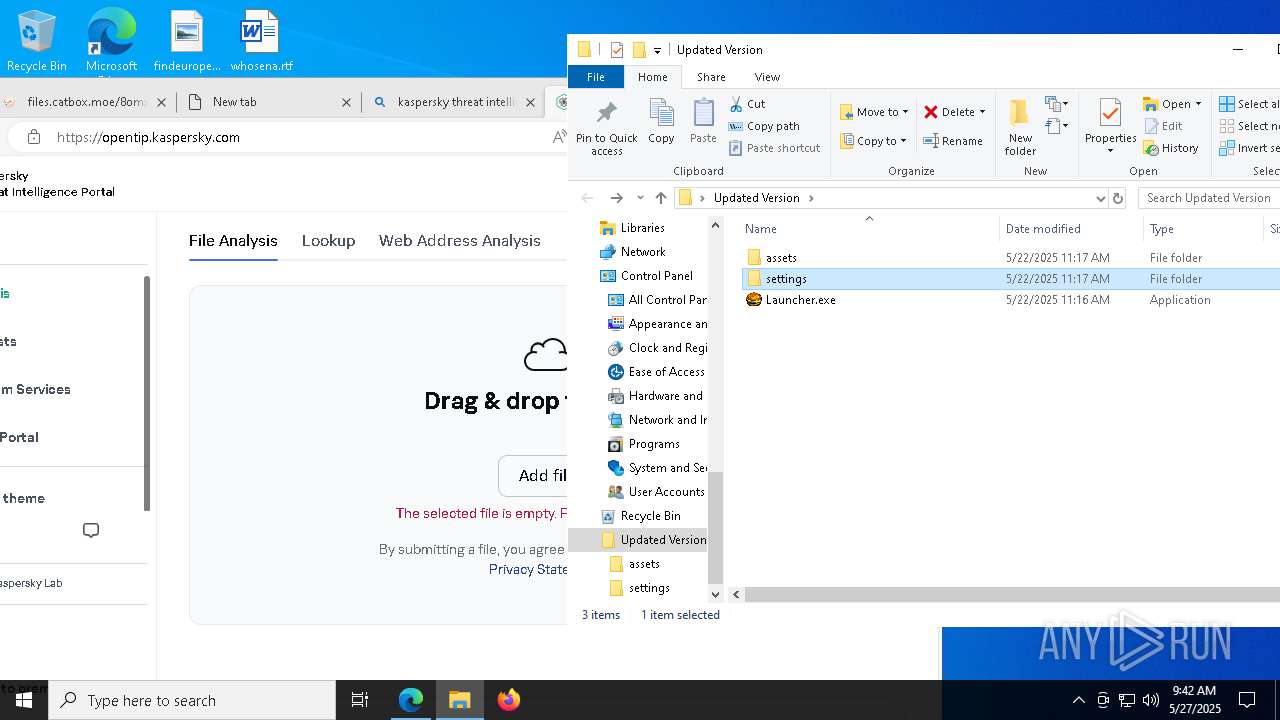This screenshot has height=720, width=1280.
Task: Click Edit in the Open group
Action: [x=1163, y=126]
